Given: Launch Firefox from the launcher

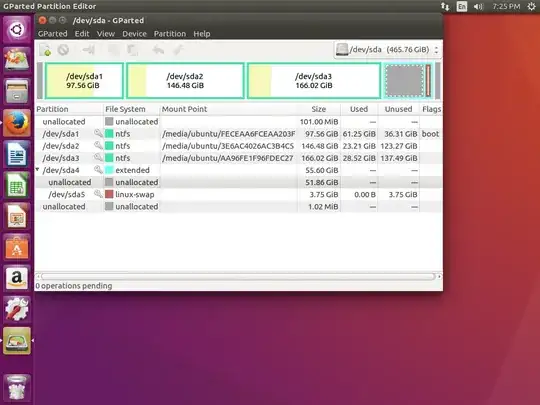Looking at the screenshot, I should point(17,123).
